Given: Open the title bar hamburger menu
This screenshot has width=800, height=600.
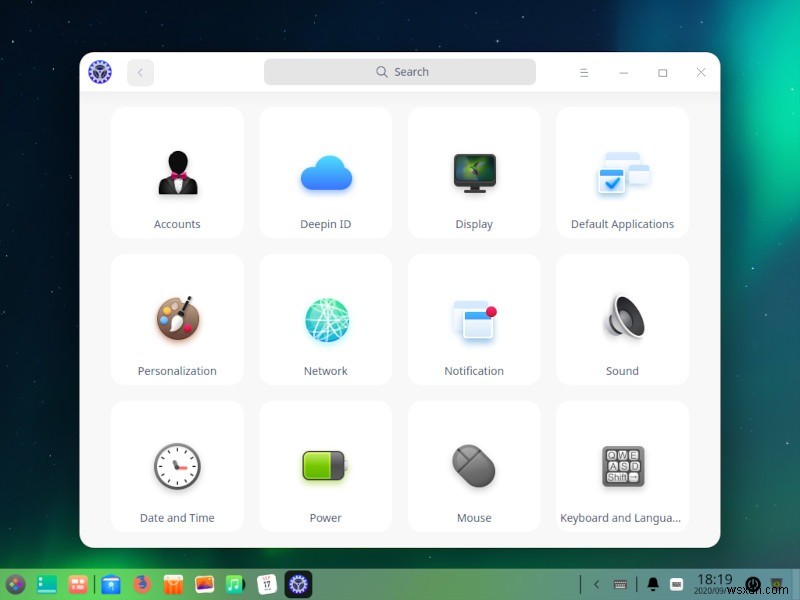Looking at the screenshot, I should 584,72.
